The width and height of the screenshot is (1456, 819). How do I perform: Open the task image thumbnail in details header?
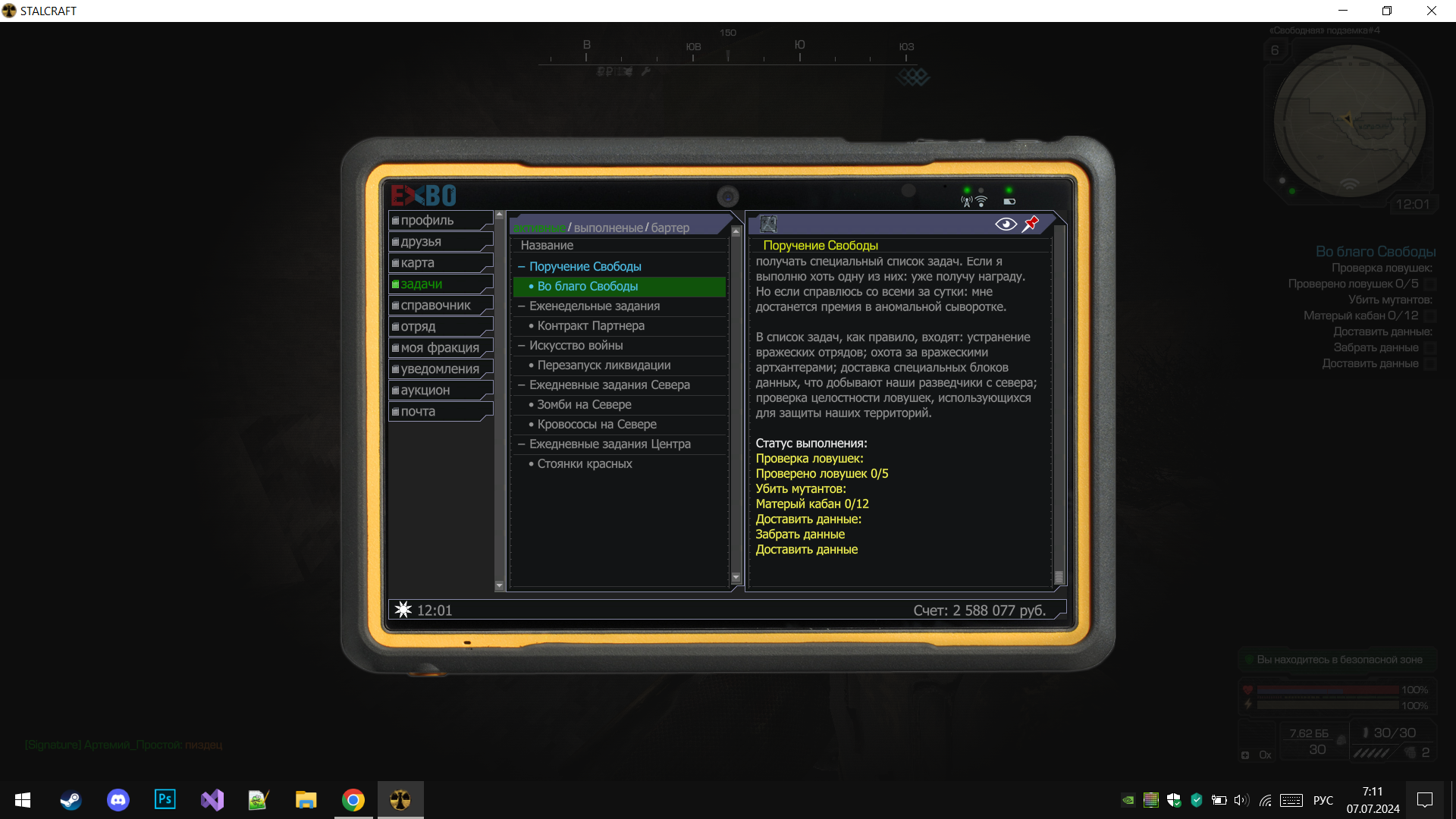(768, 224)
